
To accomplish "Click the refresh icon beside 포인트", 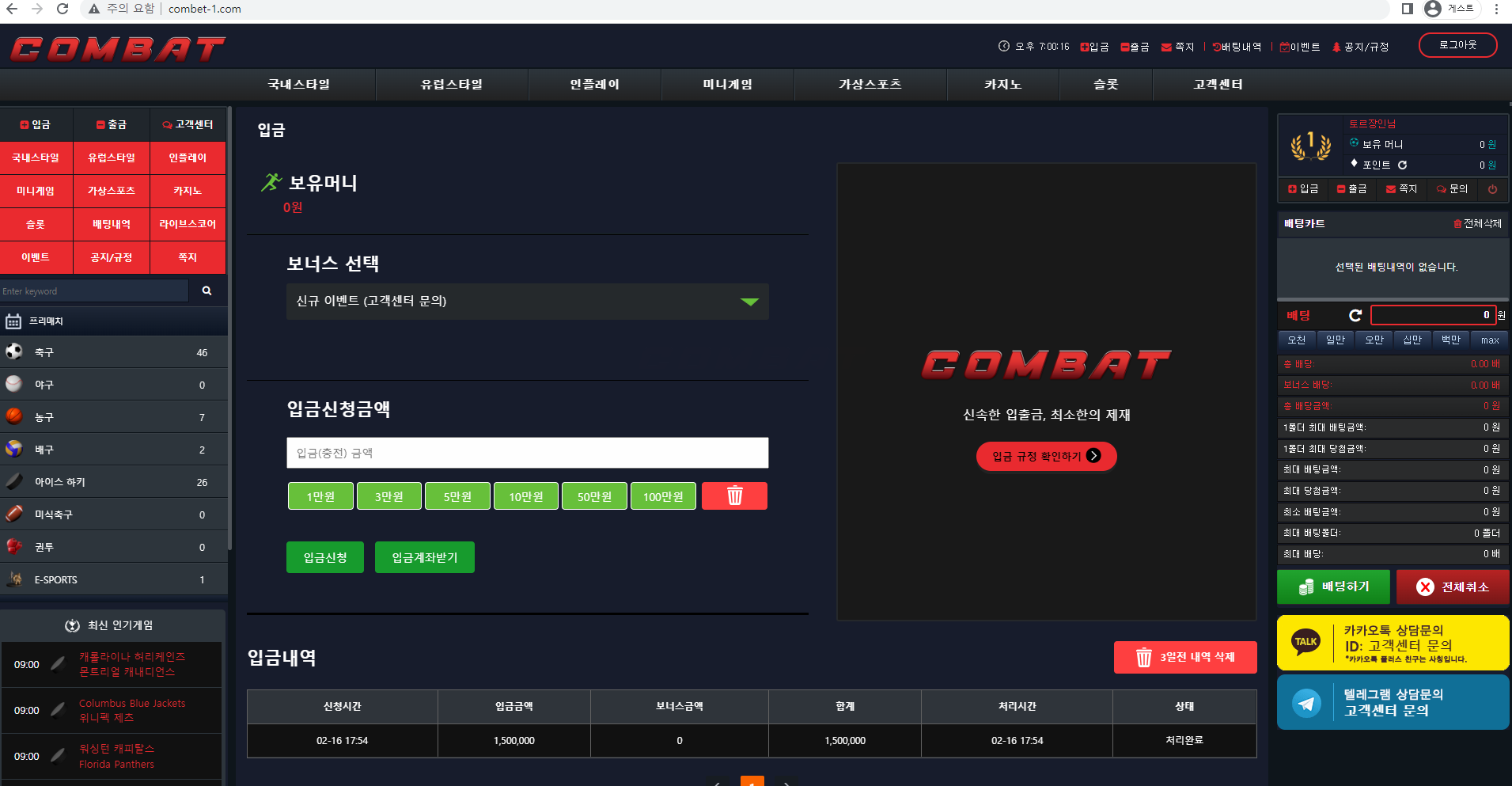I will point(1402,165).
